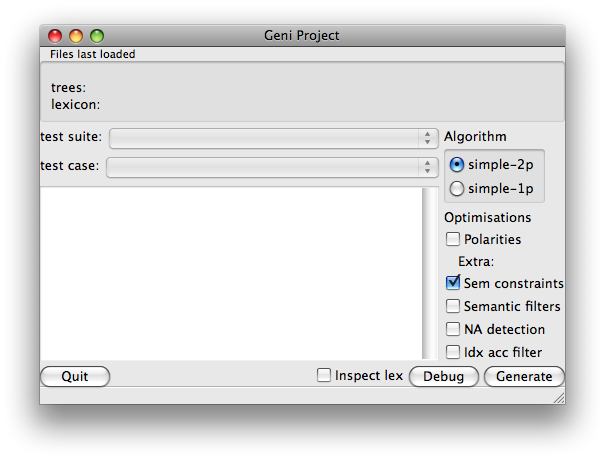Screen dimensions: 605x459
Task: Check the Inspect lex box
Action: 324,375
